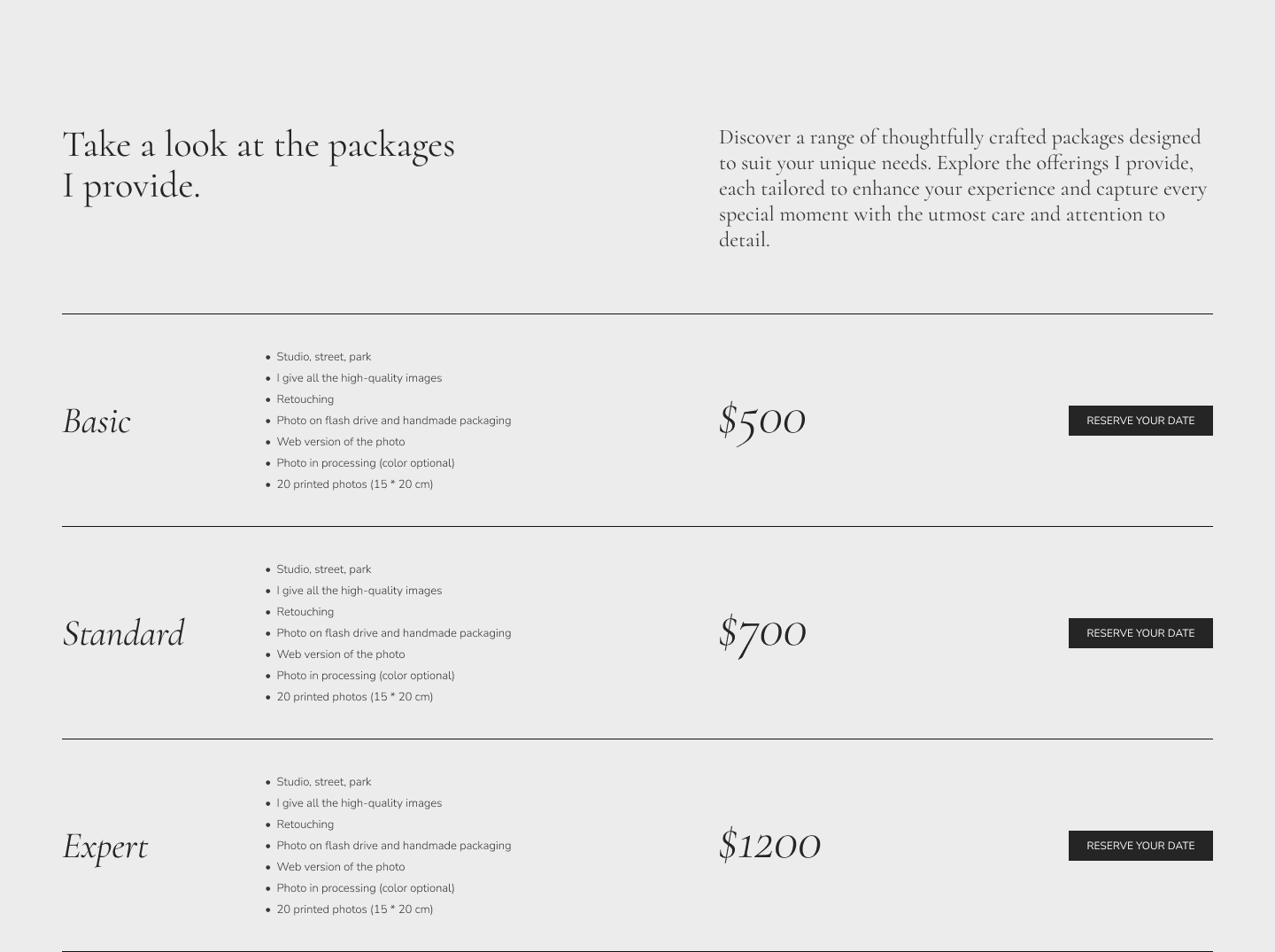
Task: Click 'Retouching' in the Expert package list
Action: pyautogui.click(x=305, y=824)
